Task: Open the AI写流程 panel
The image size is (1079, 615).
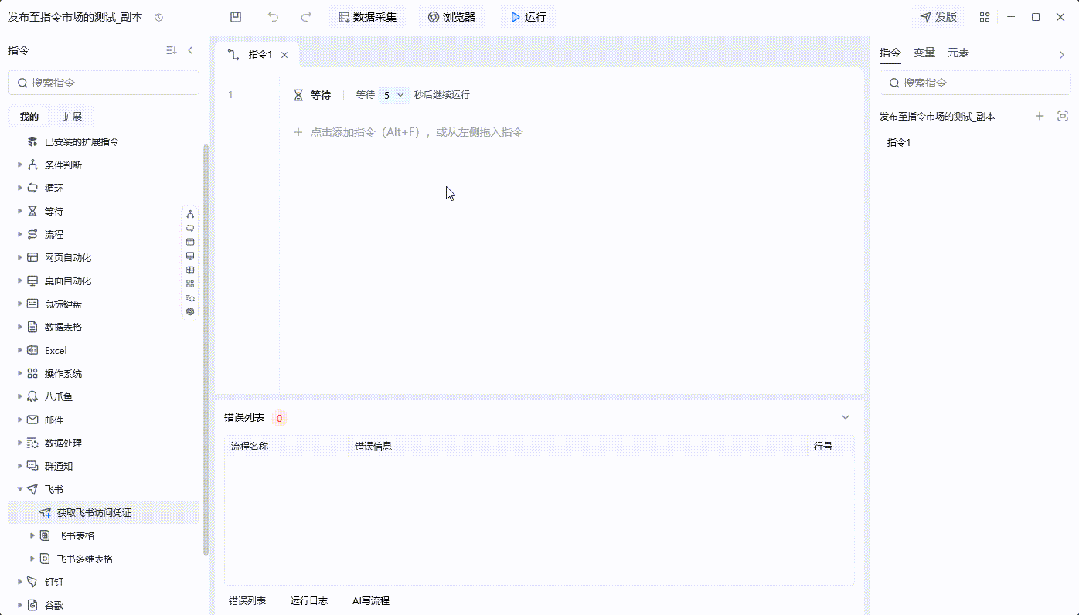Action: click(370, 601)
